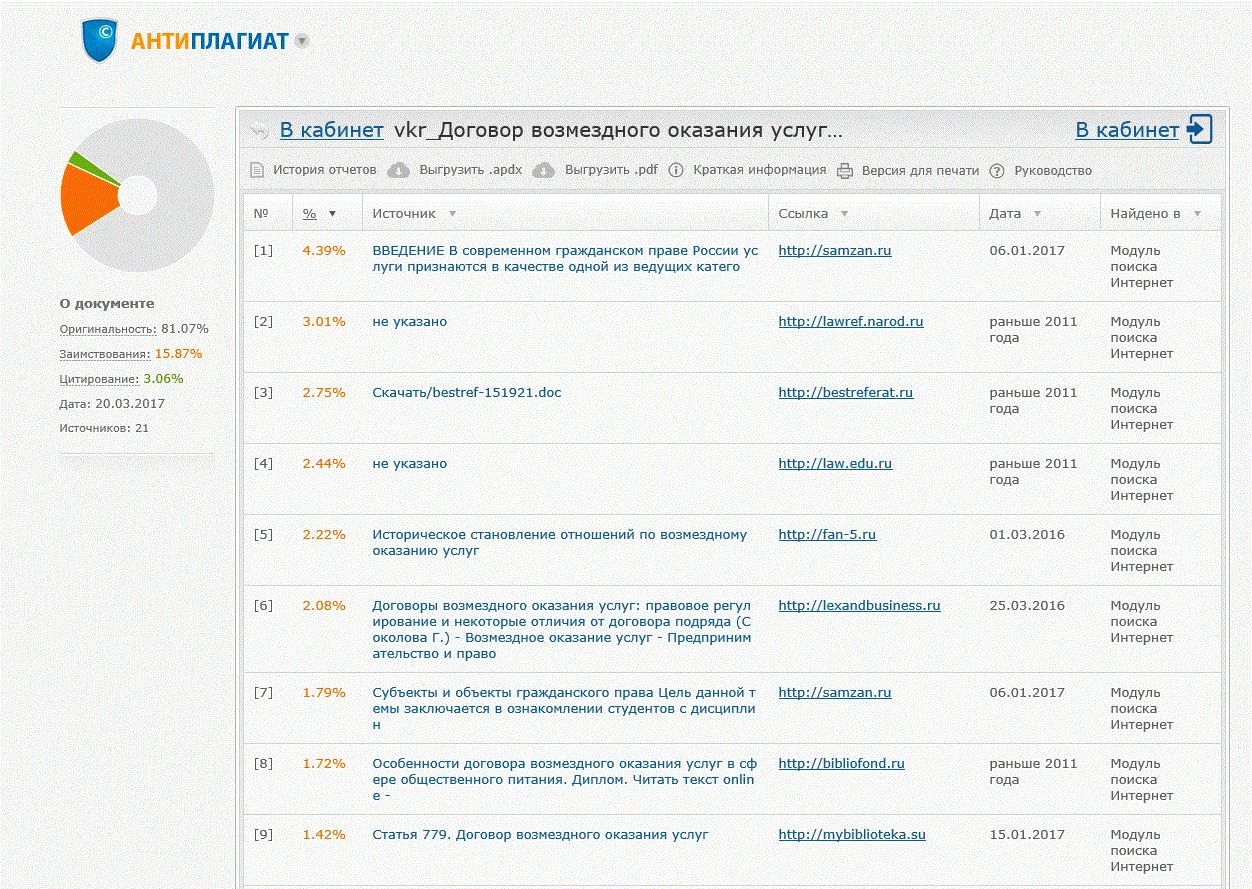Open the Руководство help guide
Screen dimensions: 1252x889
(x=1052, y=170)
